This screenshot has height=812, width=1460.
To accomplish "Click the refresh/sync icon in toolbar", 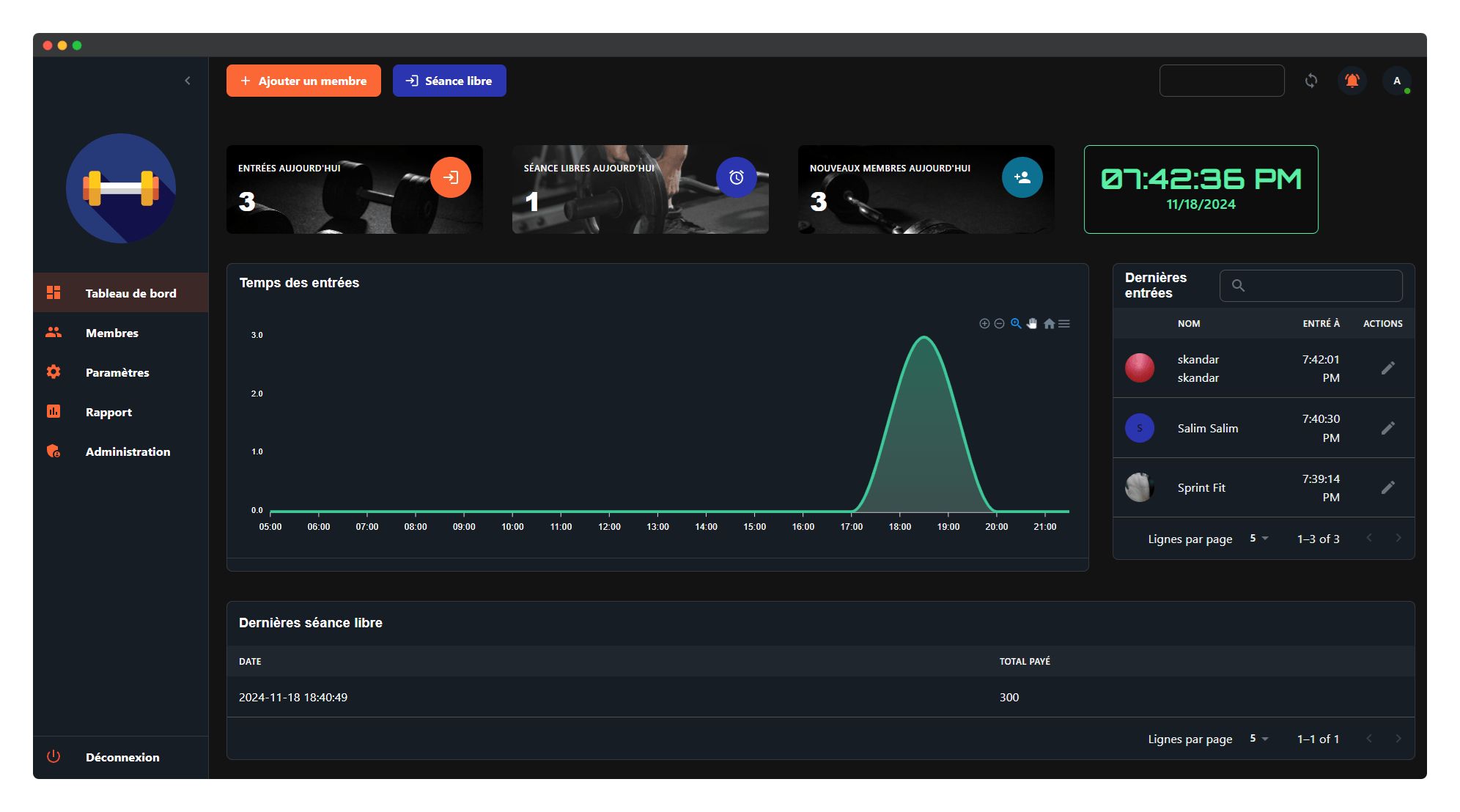I will pos(1310,80).
